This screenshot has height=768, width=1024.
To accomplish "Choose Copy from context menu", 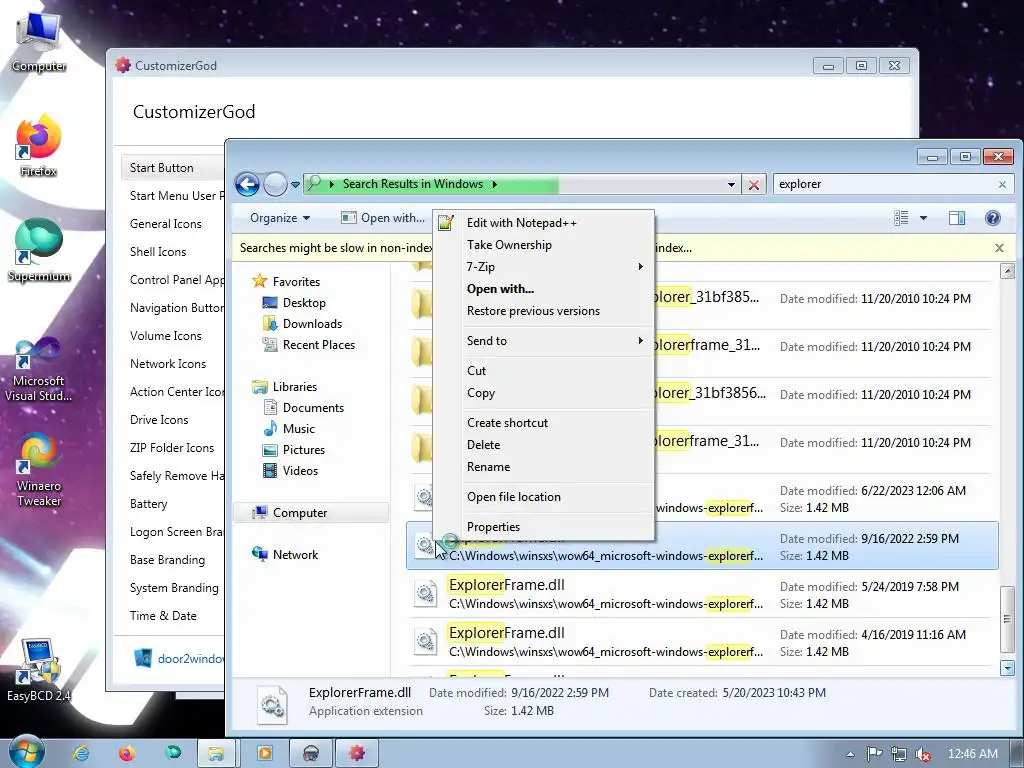I will point(543,393).
